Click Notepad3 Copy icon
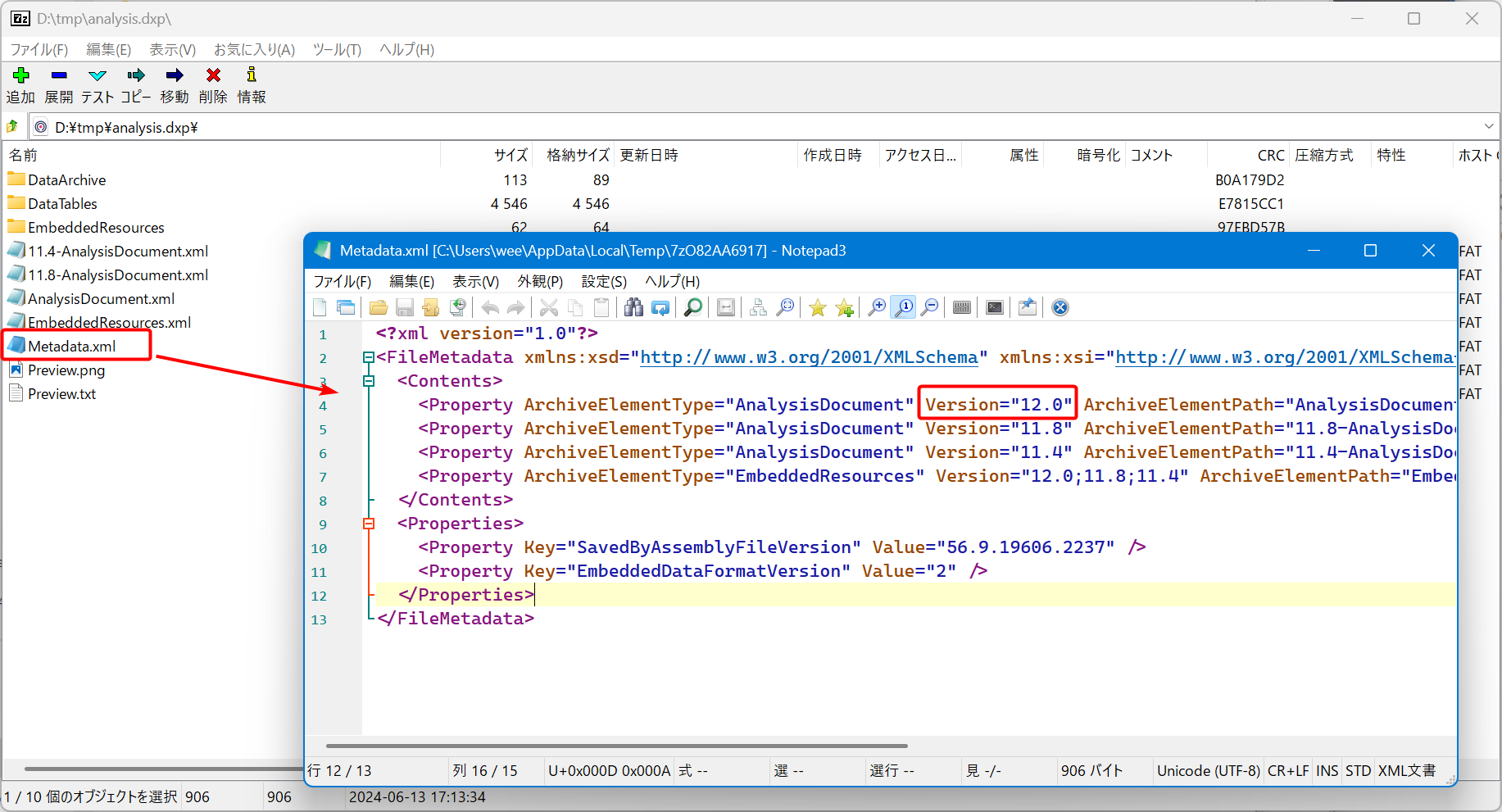Screen dimensions: 1502x812 tap(575, 307)
